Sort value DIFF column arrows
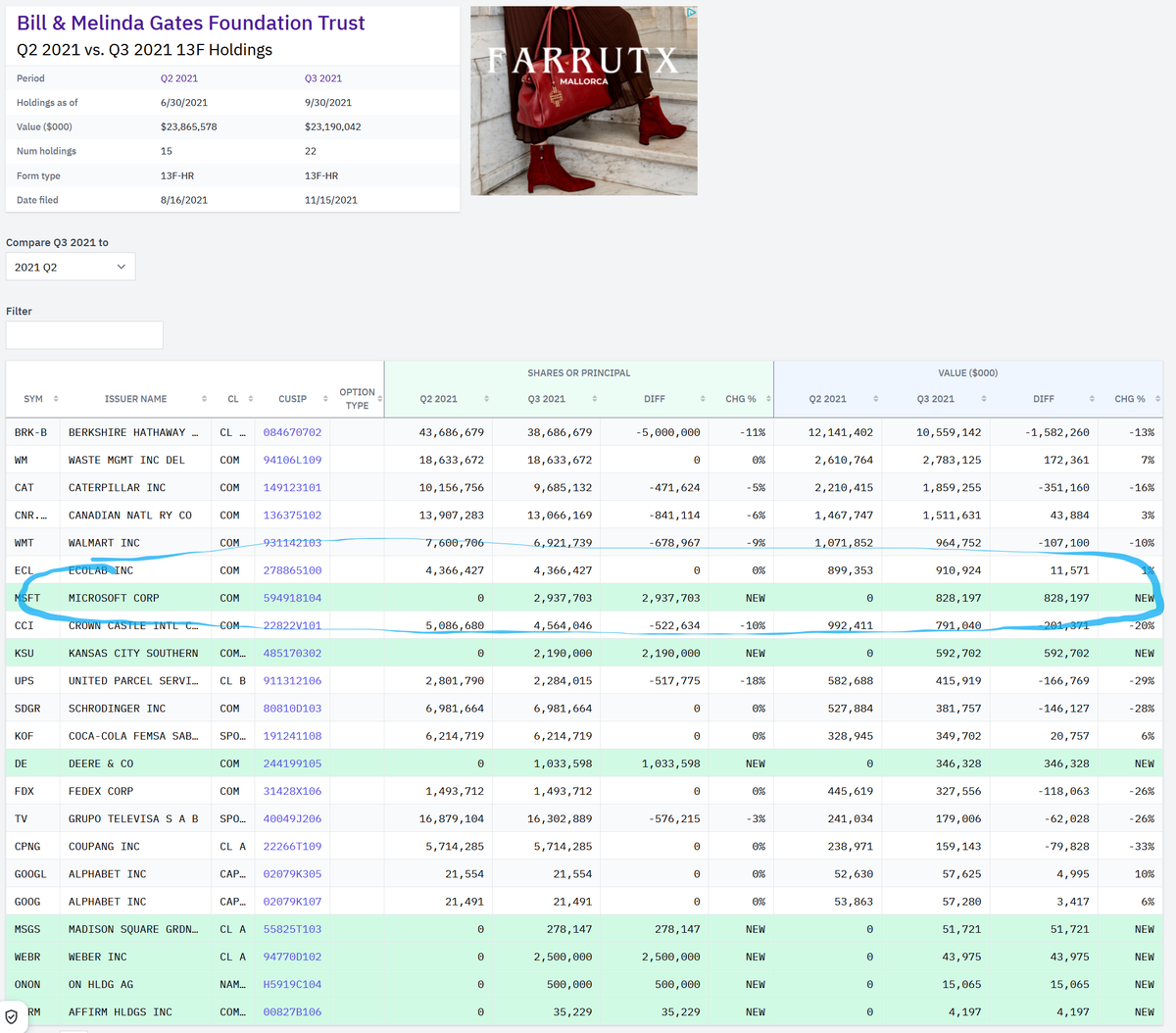The image size is (1176, 1033). 1092,399
